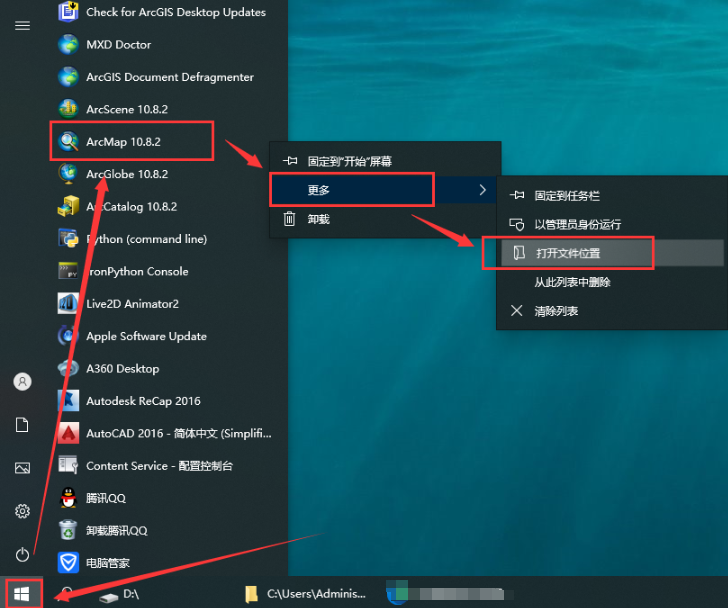Click the ArcGIS Document Defragmenter icon
Image resolution: width=728 pixels, height=608 pixels.
pyautogui.click(x=68, y=77)
